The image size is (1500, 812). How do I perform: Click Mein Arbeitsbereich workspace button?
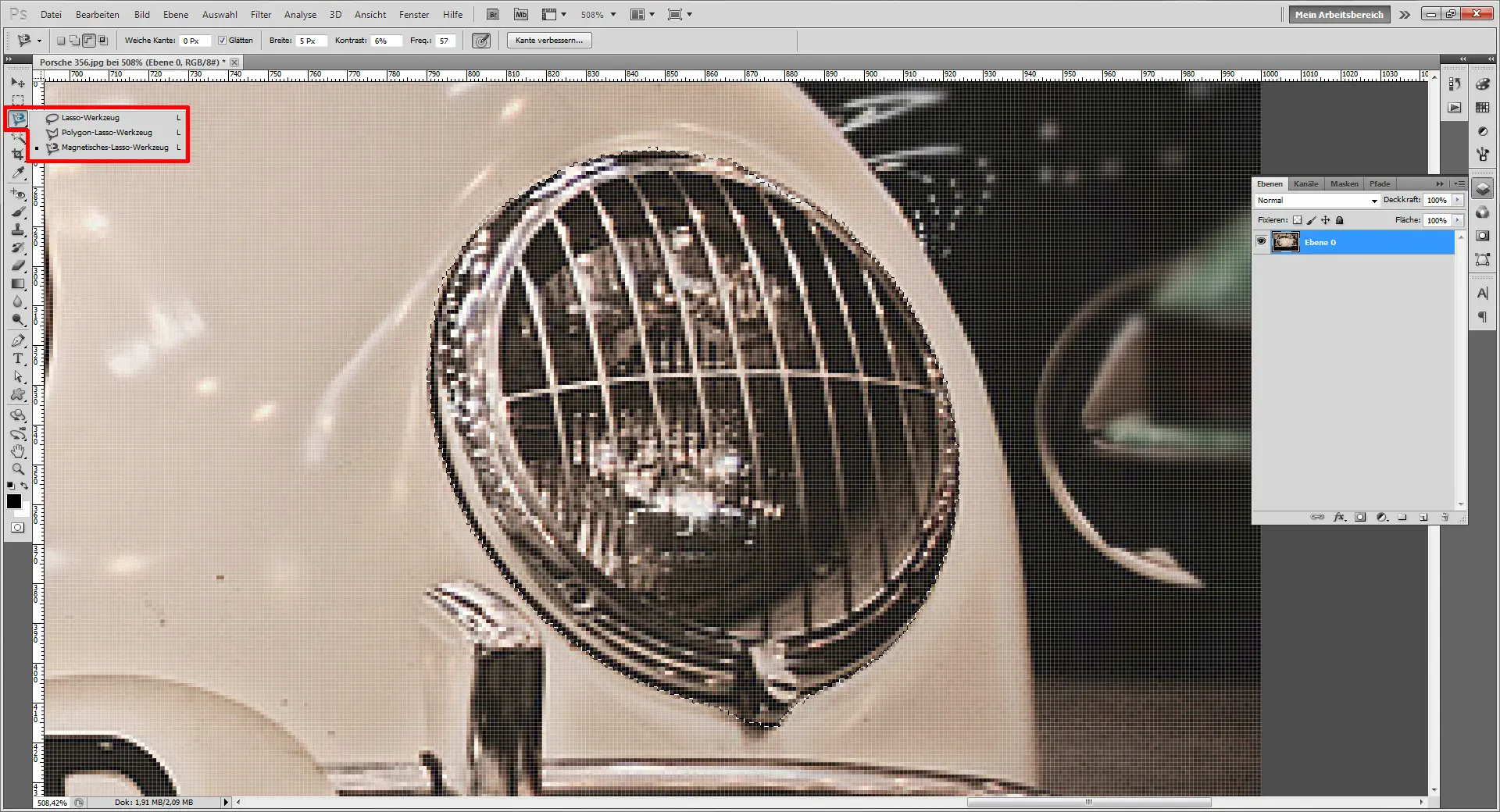pos(1338,14)
